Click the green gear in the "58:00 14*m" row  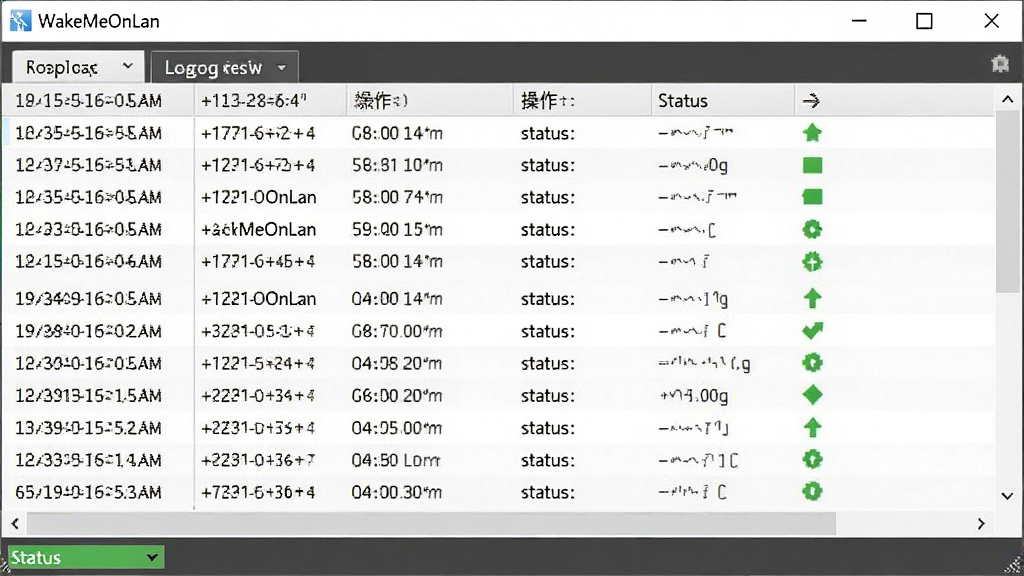click(812, 262)
